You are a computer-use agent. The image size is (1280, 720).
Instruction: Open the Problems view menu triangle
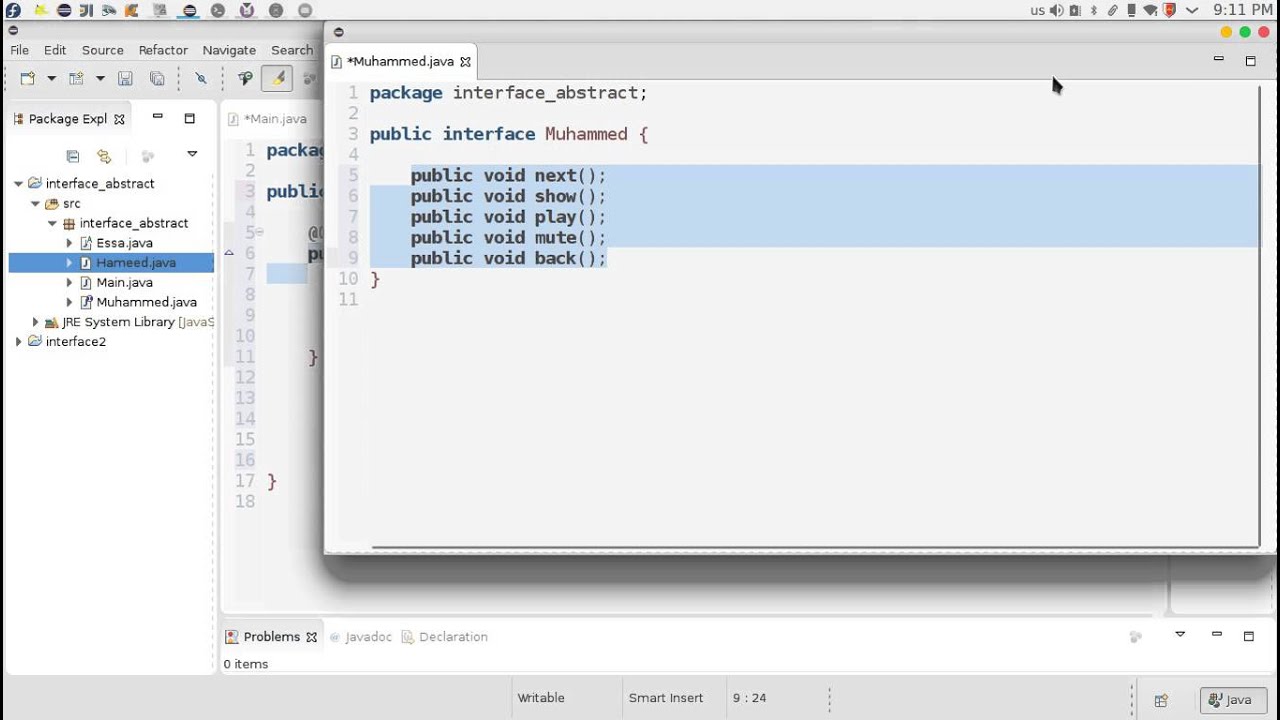click(1180, 635)
